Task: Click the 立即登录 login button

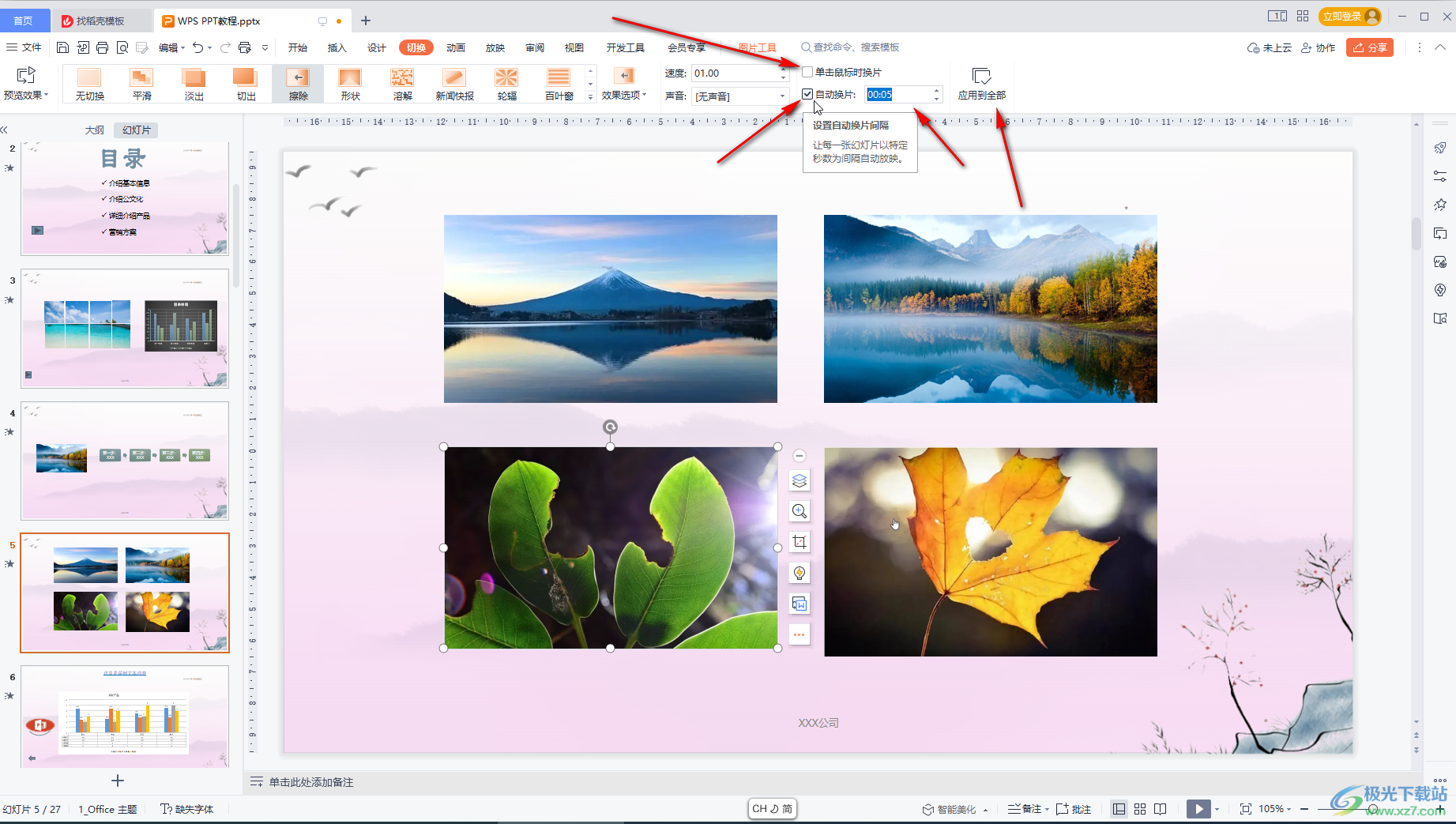Action: [x=1349, y=16]
